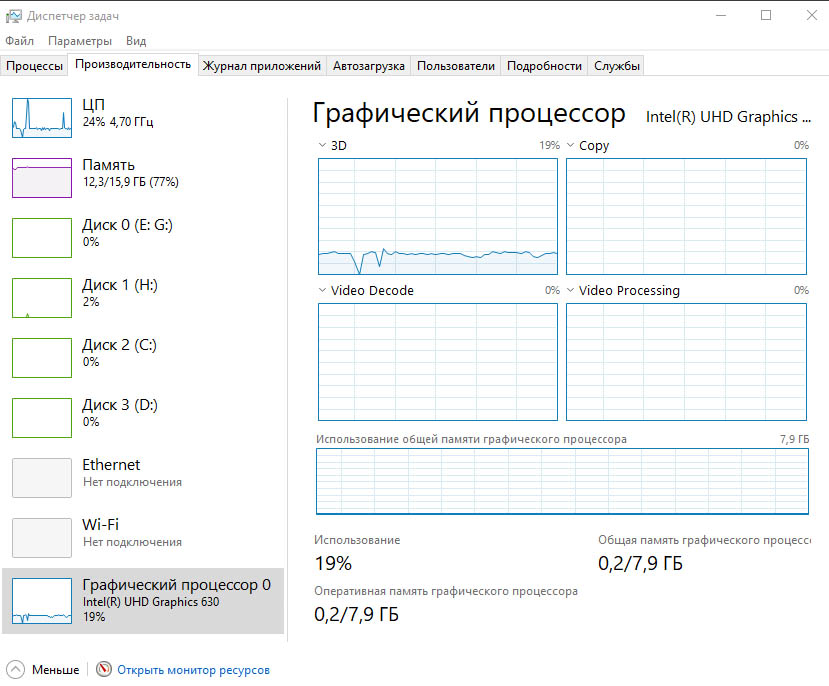
Task: Select the Диск 0 (E: G:) graph thumbnail
Action: 41,237
